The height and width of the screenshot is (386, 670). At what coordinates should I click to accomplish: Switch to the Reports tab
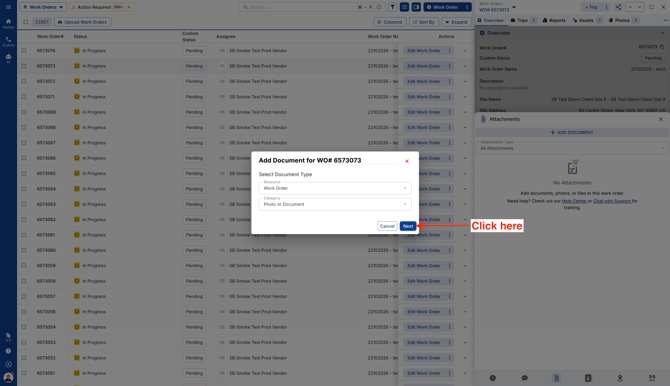554,21
